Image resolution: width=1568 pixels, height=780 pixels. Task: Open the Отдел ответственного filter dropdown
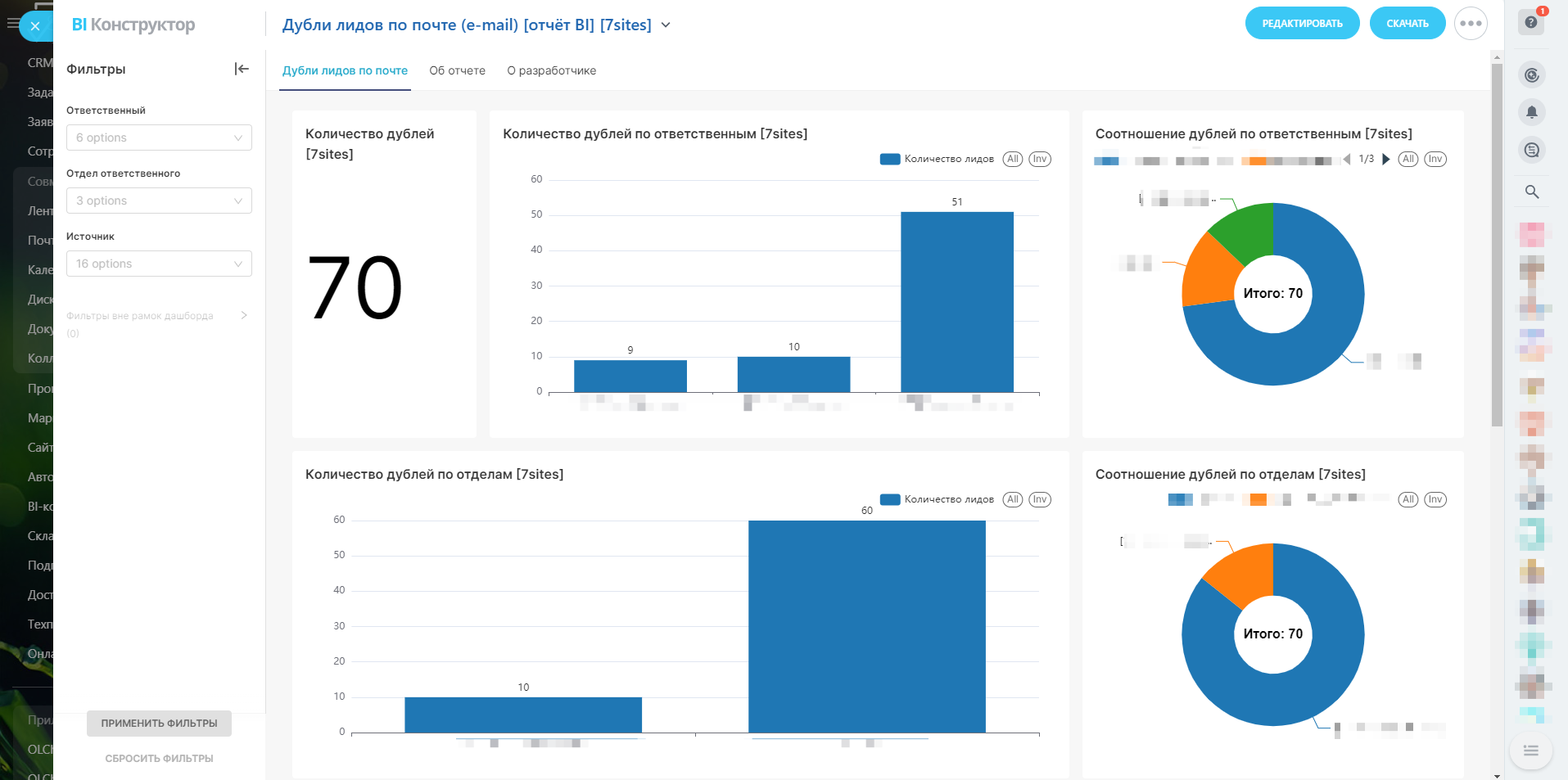pos(159,201)
